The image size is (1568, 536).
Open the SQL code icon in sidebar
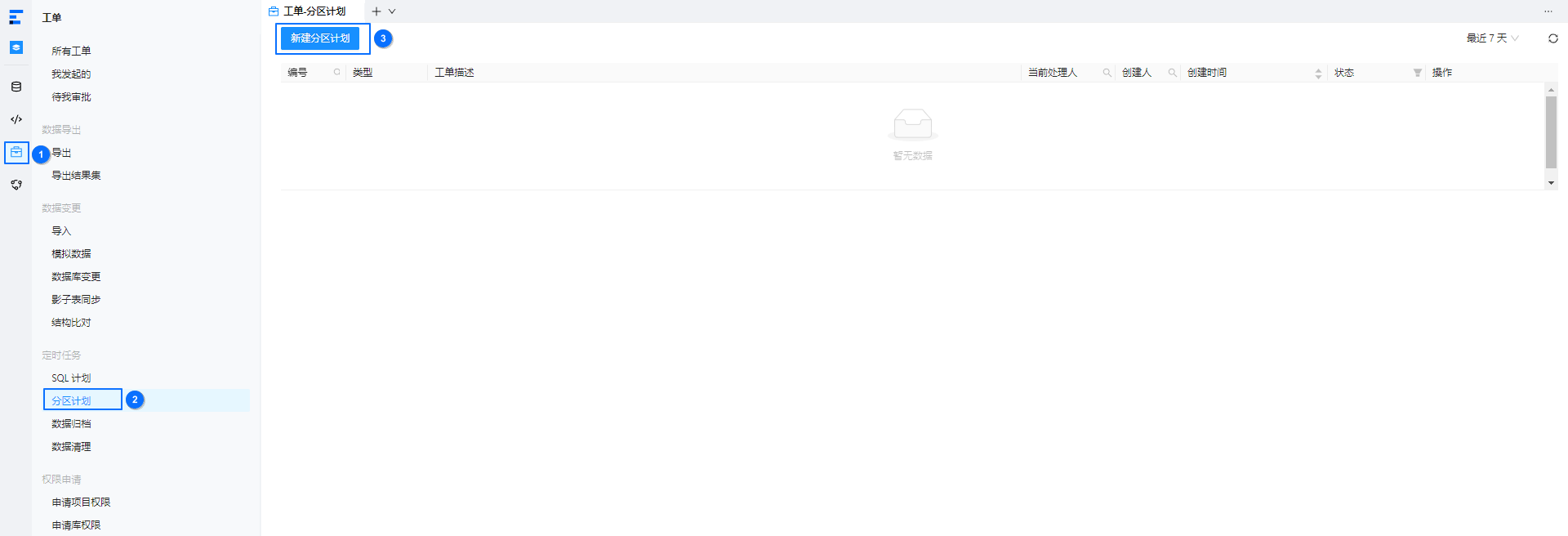coord(16,119)
